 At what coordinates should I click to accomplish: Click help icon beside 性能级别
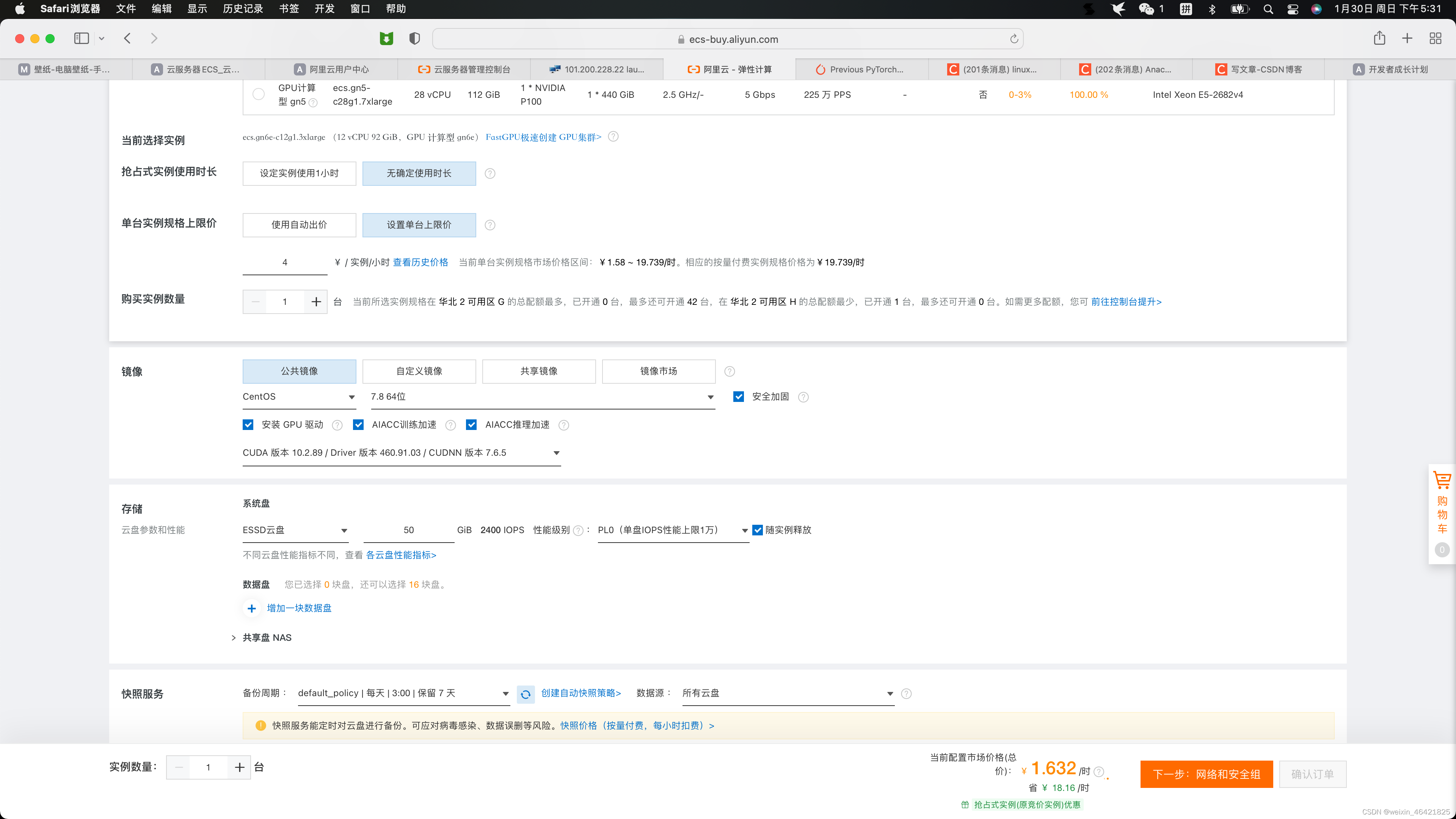tap(578, 530)
